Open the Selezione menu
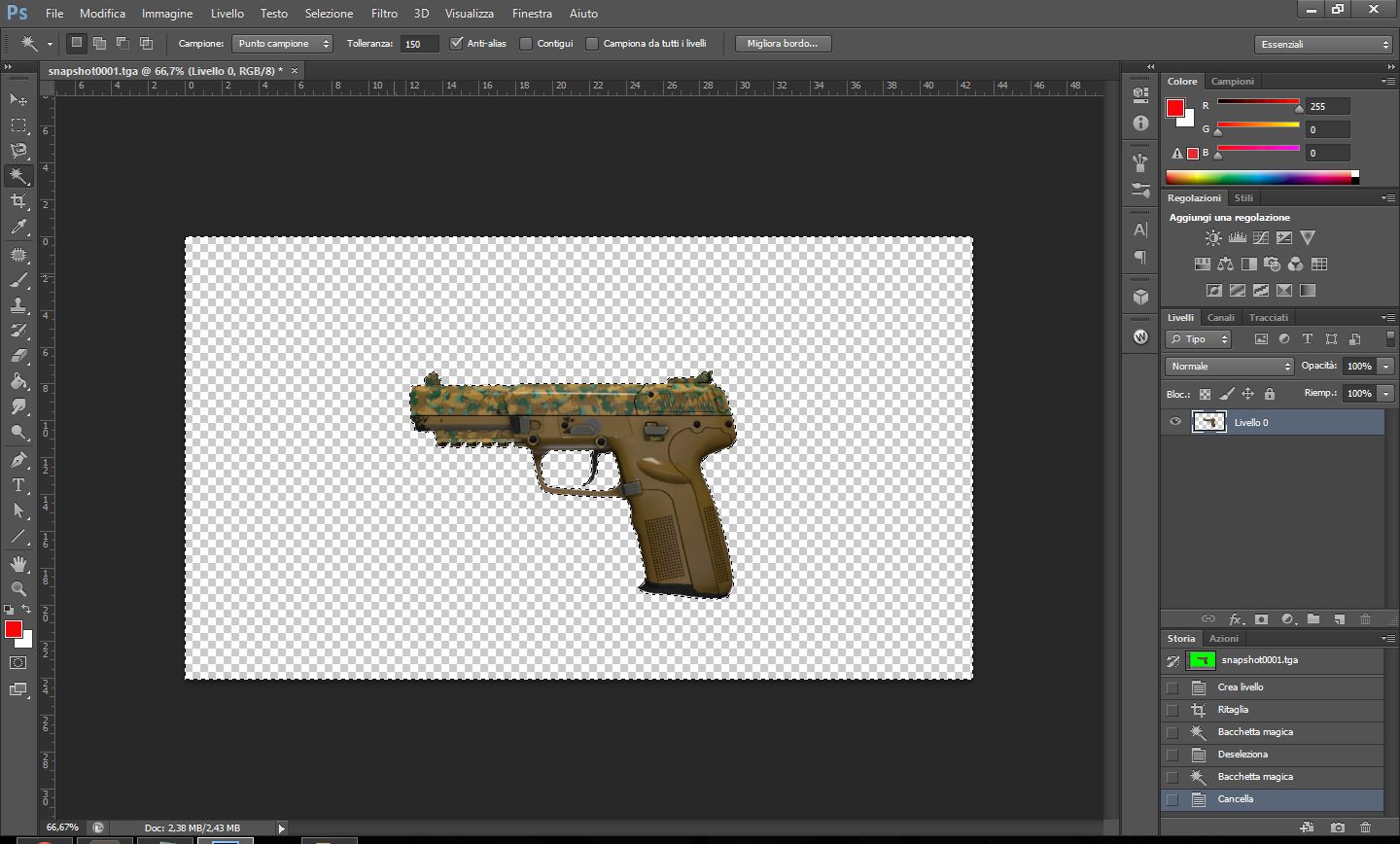The width and height of the screenshot is (1400, 844). [x=329, y=14]
